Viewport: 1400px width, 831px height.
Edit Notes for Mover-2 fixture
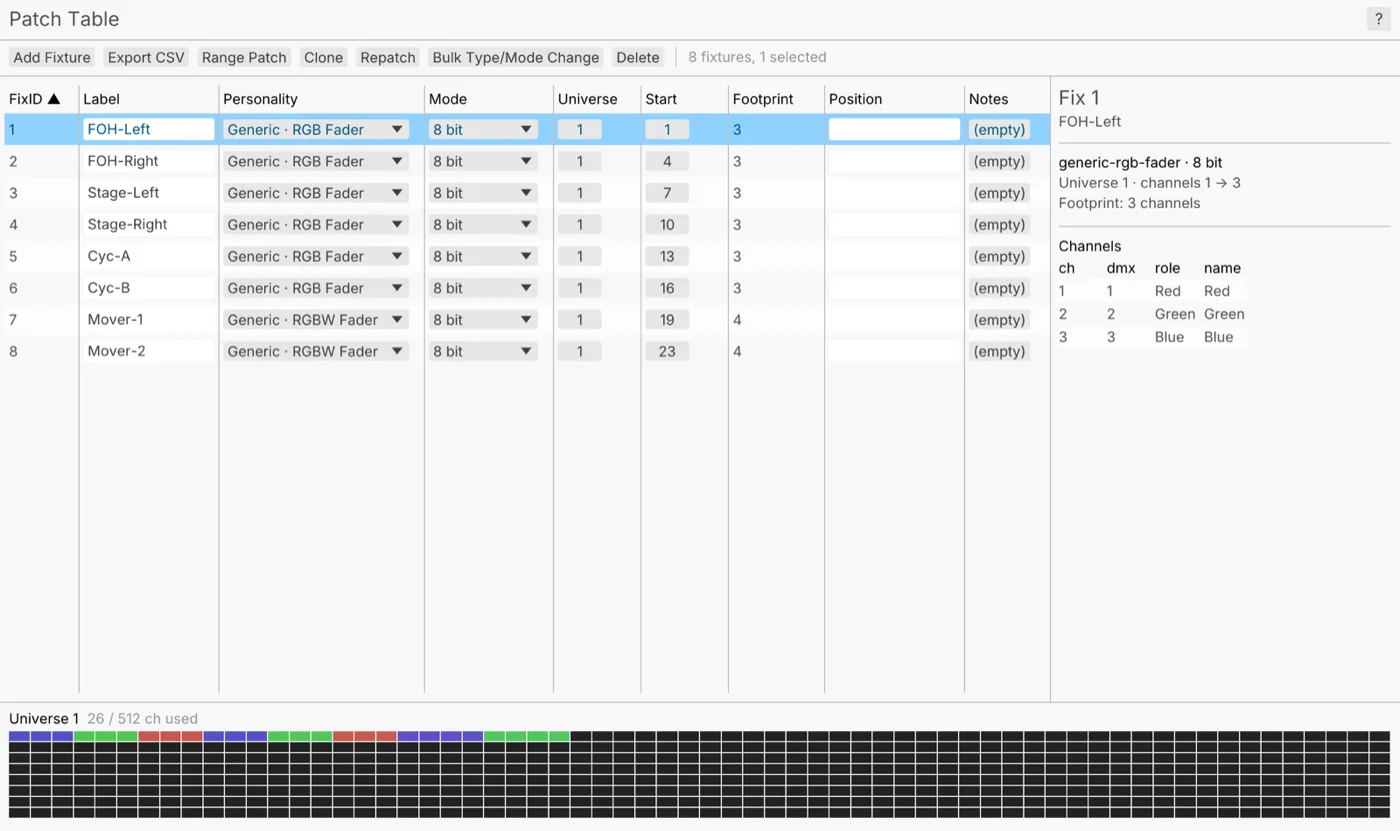(999, 351)
